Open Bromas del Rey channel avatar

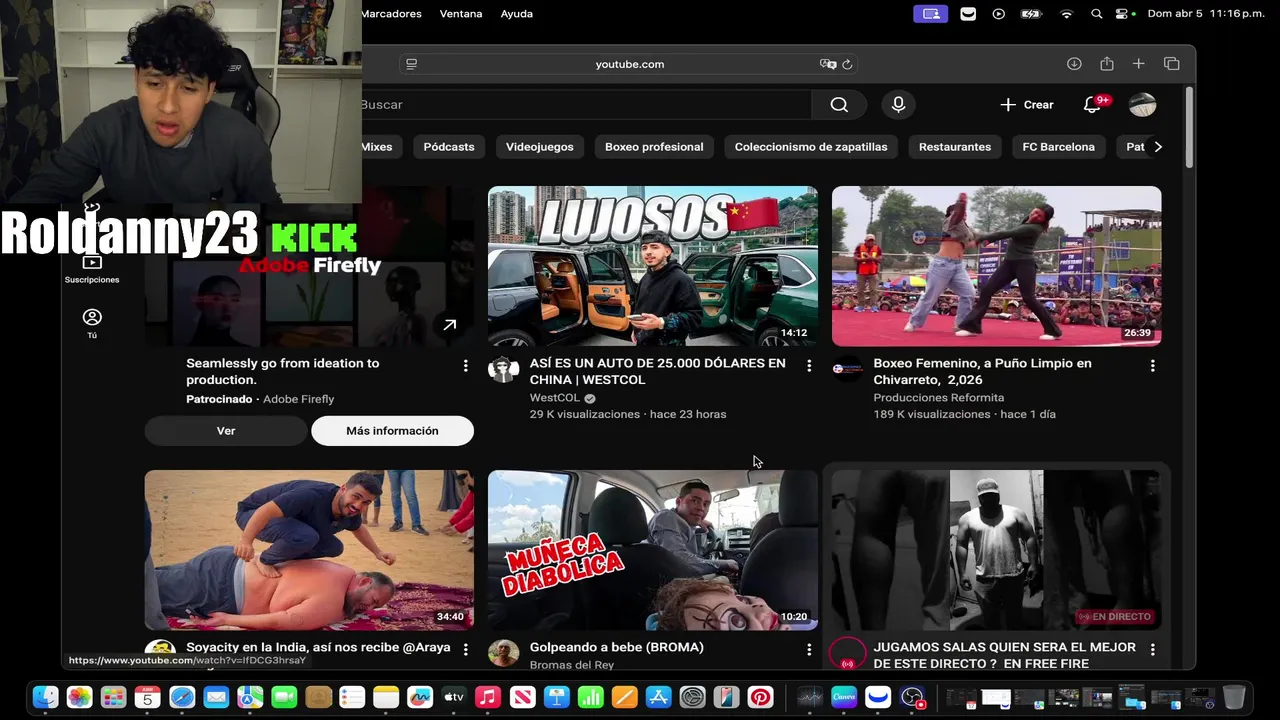coord(503,653)
